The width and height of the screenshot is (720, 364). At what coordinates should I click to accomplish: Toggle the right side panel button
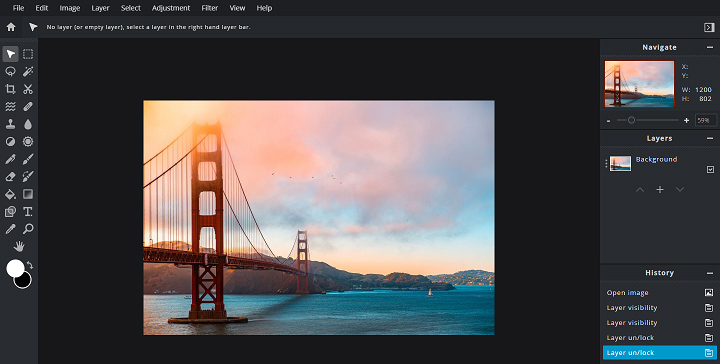tap(709, 28)
